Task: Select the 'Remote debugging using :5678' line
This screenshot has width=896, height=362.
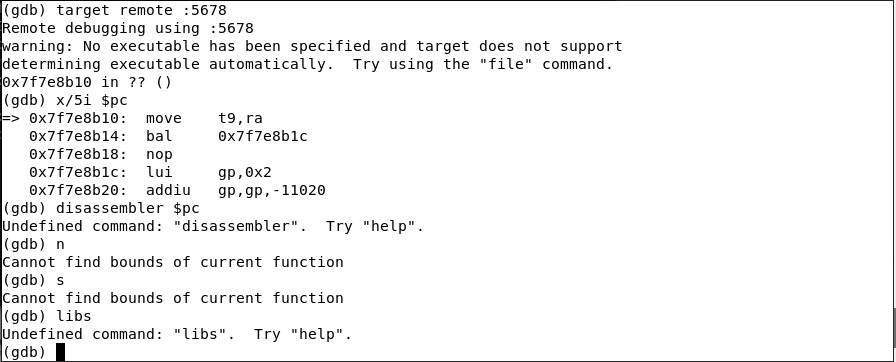Action: click(128, 28)
